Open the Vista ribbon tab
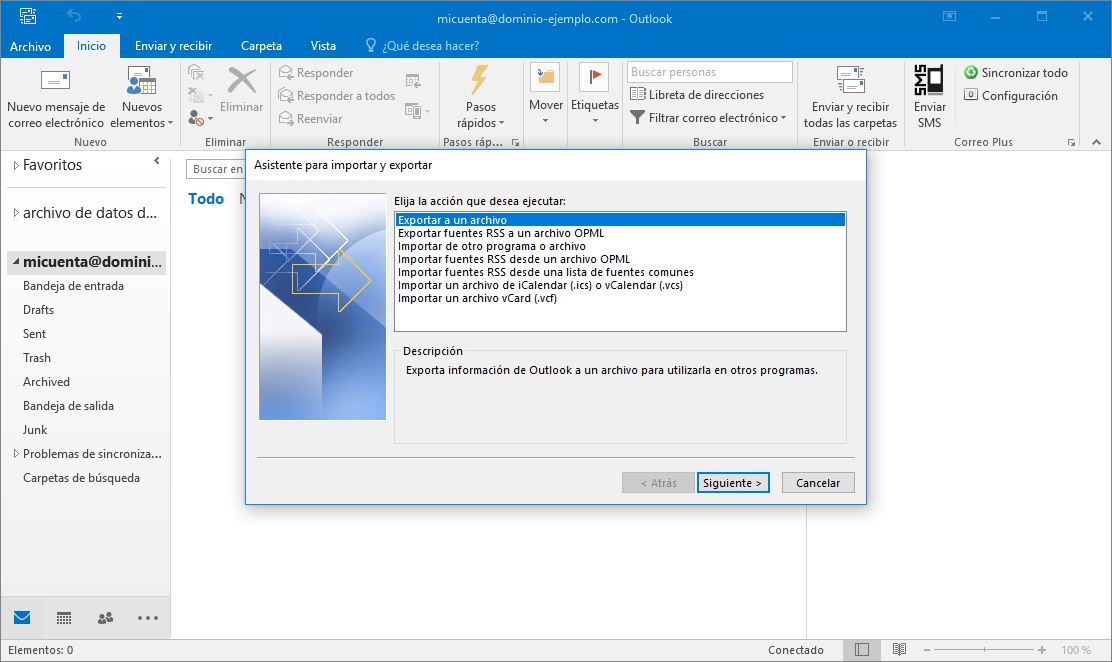Image resolution: width=1112 pixels, height=662 pixels. [x=323, y=45]
